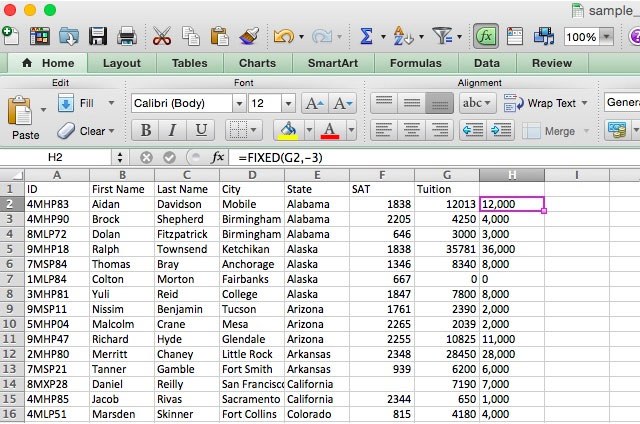
Task: Switch to the Home tab
Action: click(x=49, y=63)
